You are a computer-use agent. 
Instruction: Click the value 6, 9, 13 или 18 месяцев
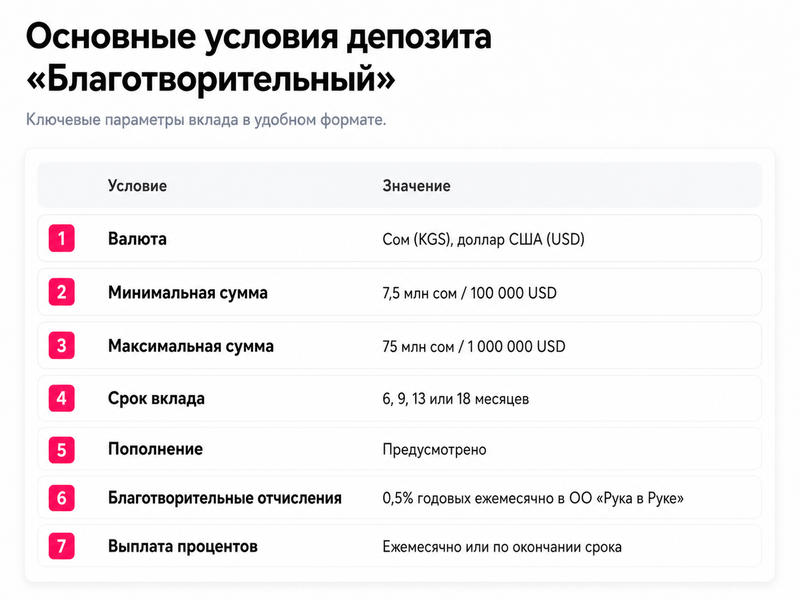(x=456, y=398)
